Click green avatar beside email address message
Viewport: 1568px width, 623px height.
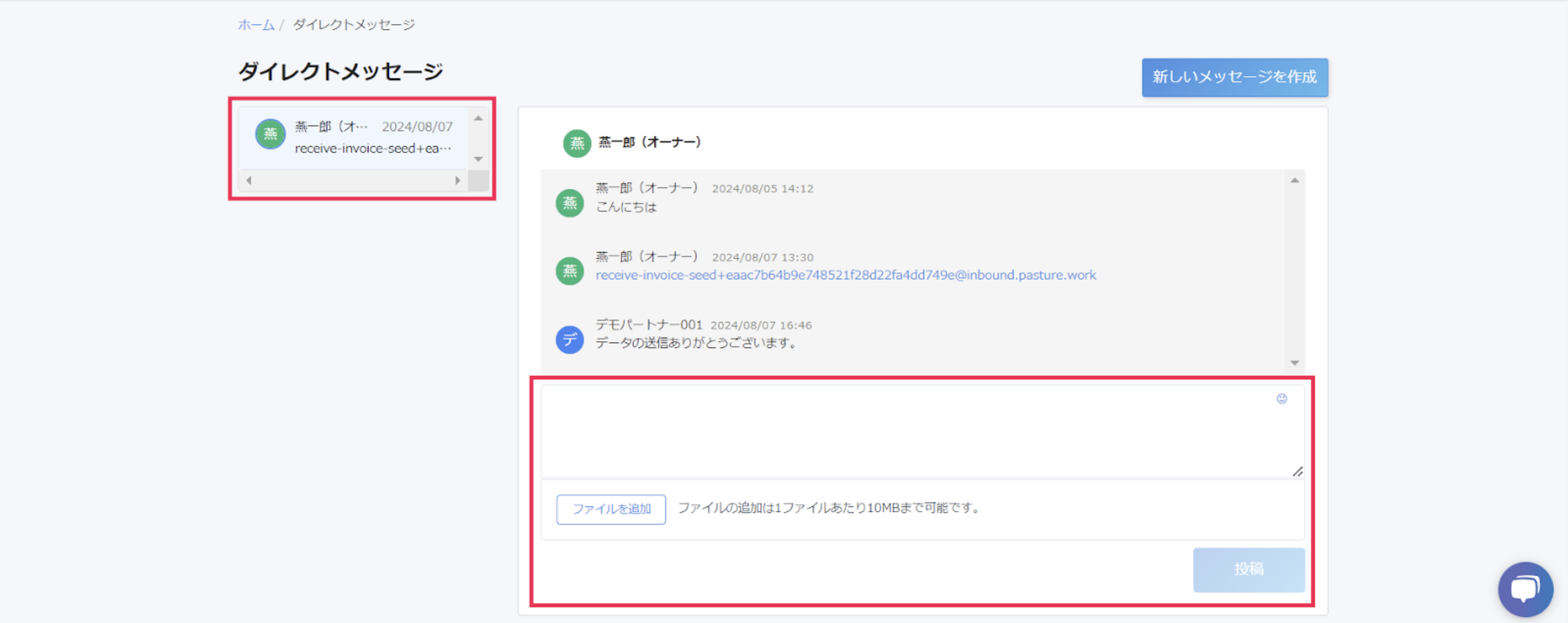(x=570, y=271)
